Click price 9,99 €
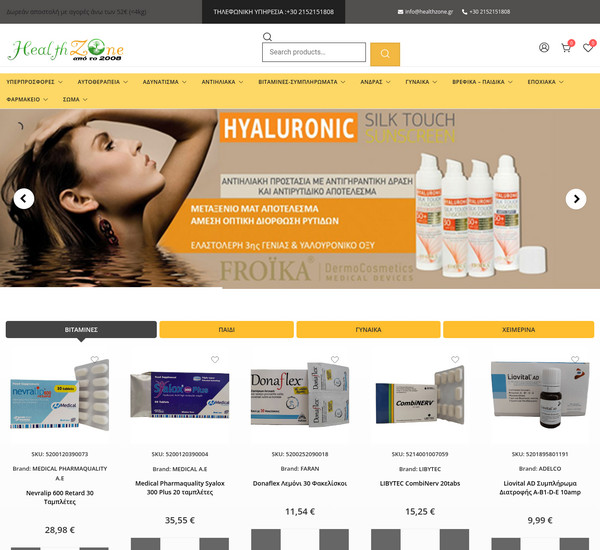The height and width of the screenshot is (550, 600). (540, 521)
